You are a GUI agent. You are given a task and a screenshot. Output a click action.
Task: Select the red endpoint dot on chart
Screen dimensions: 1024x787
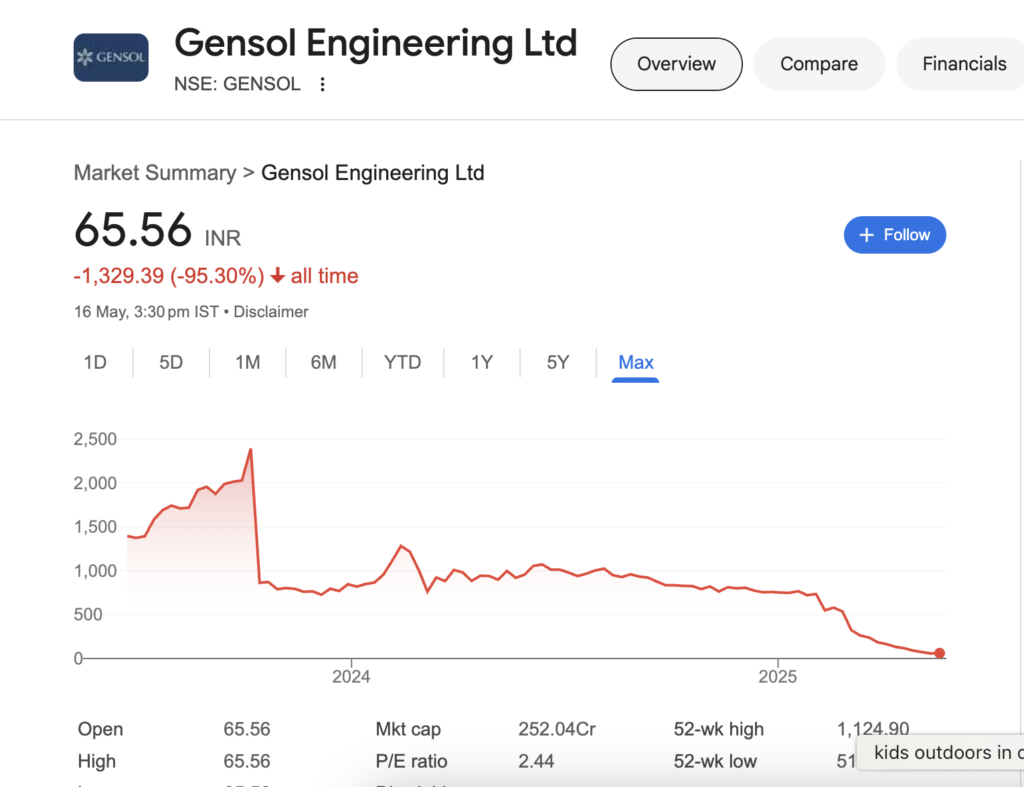[939, 652]
